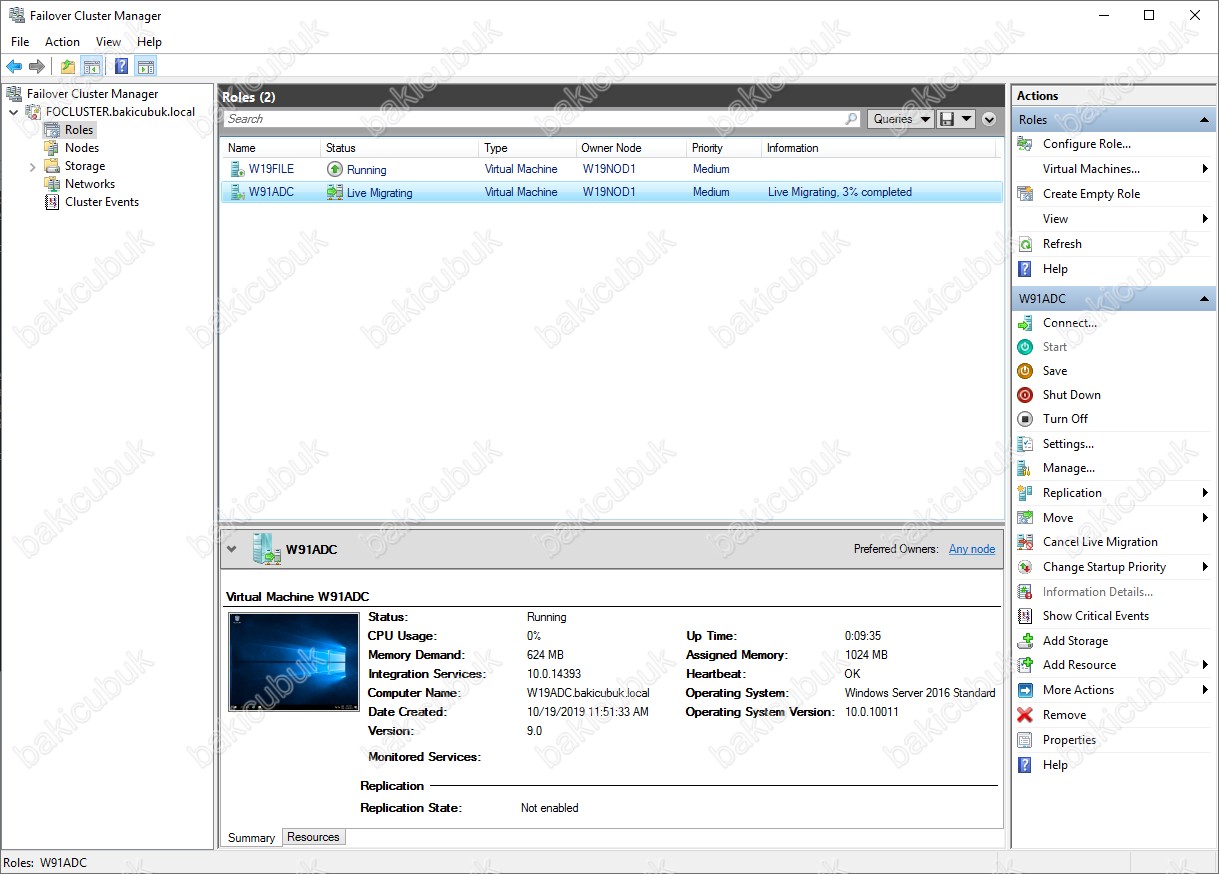Click the Help toolbar icon
The width and height of the screenshot is (1219, 874).
pyautogui.click(x=121, y=67)
